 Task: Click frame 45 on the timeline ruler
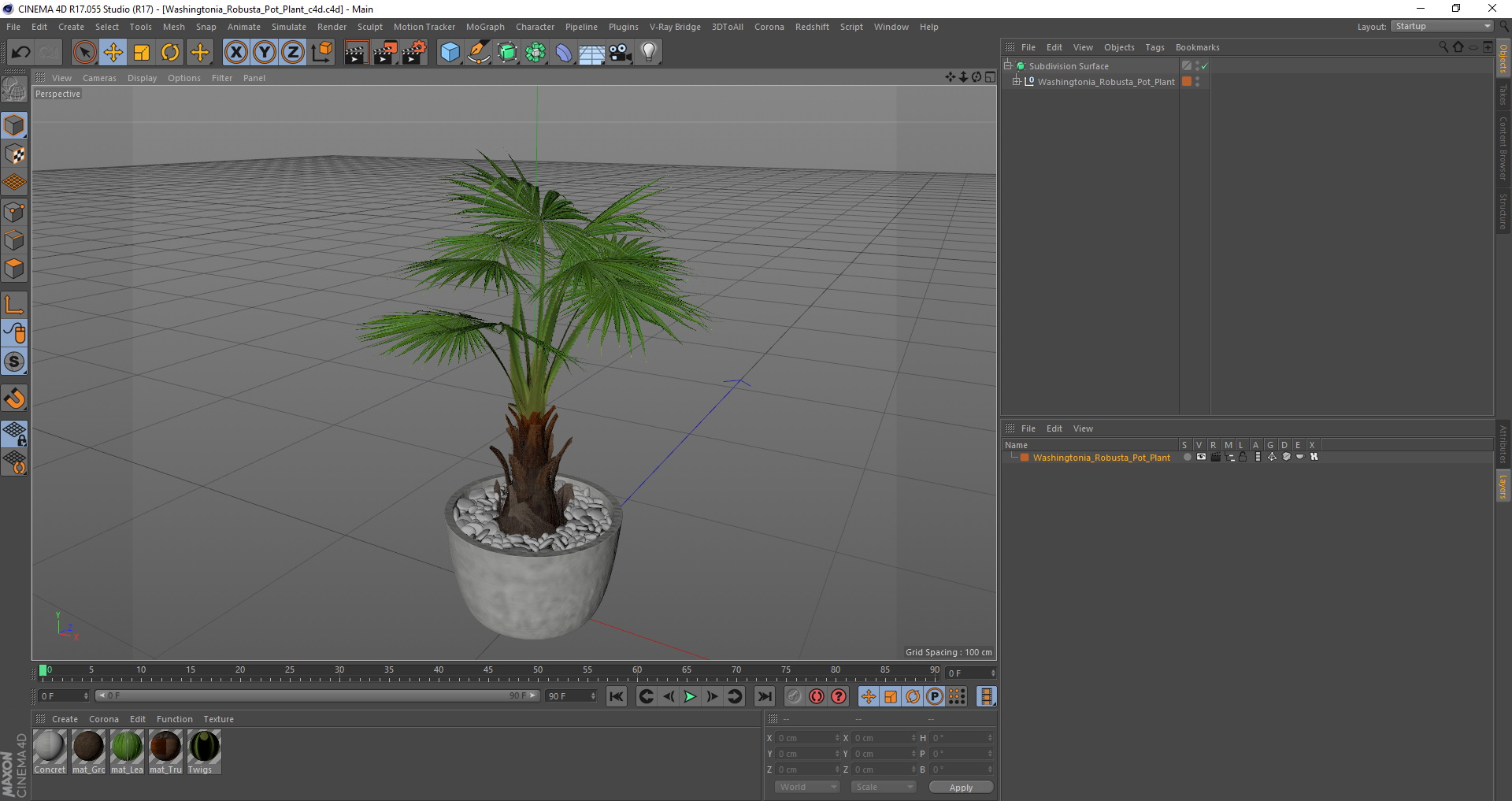[488, 672]
